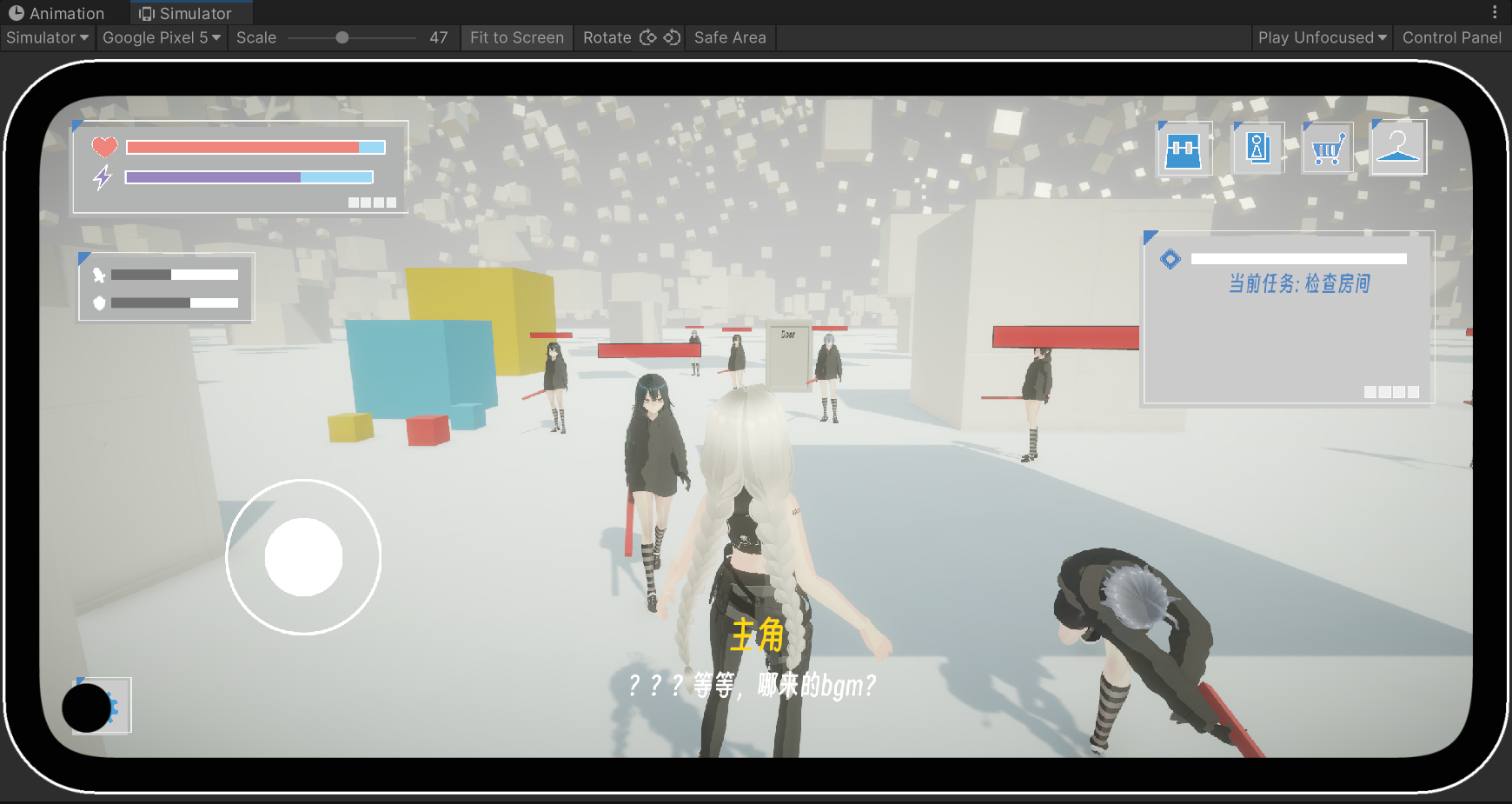This screenshot has width=1512, height=804.
Task: Open the Control Panel button
Action: pos(1451,37)
